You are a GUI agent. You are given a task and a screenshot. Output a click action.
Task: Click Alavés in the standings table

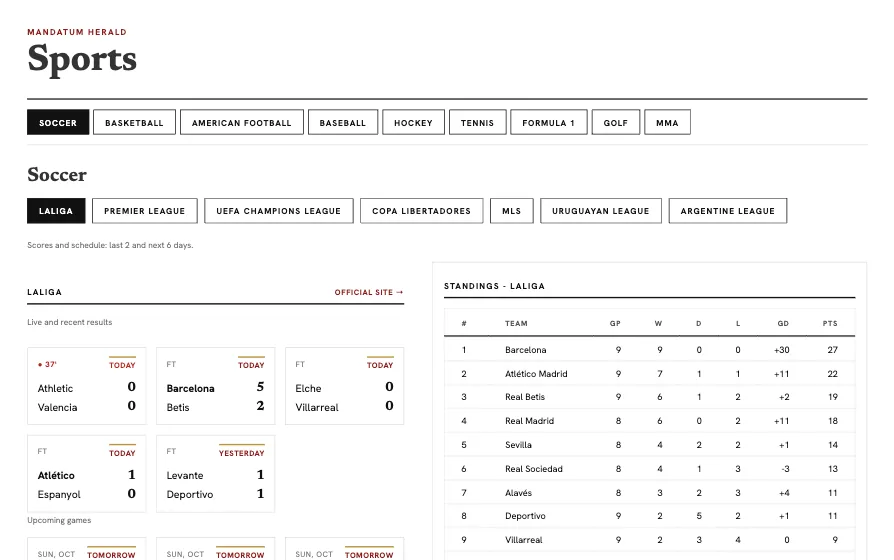tap(518, 493)
